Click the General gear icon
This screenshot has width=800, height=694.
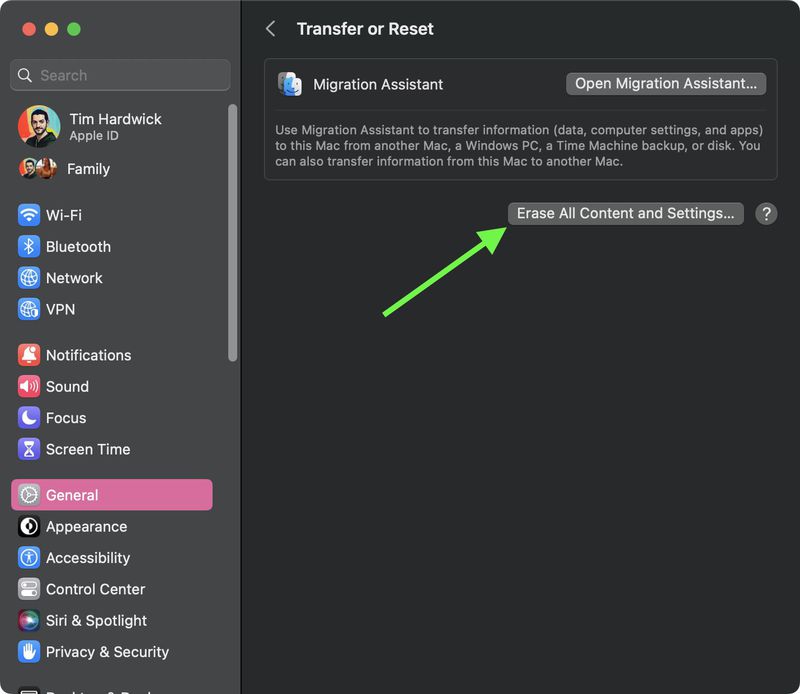27,494
